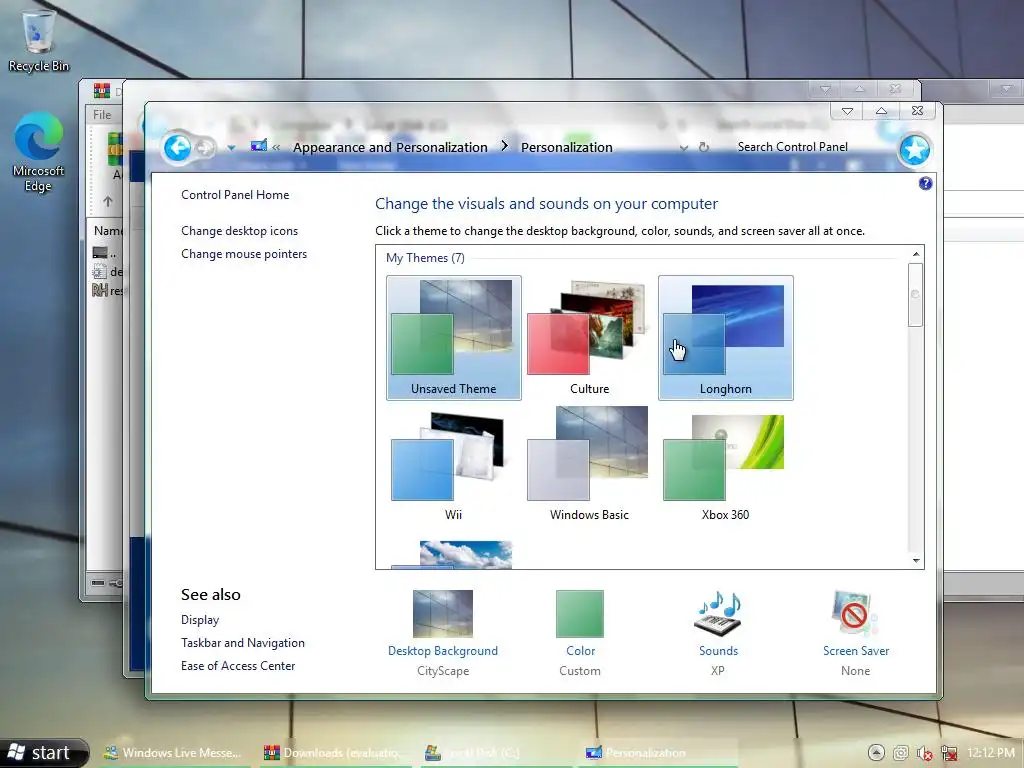This screenshot has height=768, width=1024.
Task: Open the File menu in WinRAR window
Action: point(102,115)
